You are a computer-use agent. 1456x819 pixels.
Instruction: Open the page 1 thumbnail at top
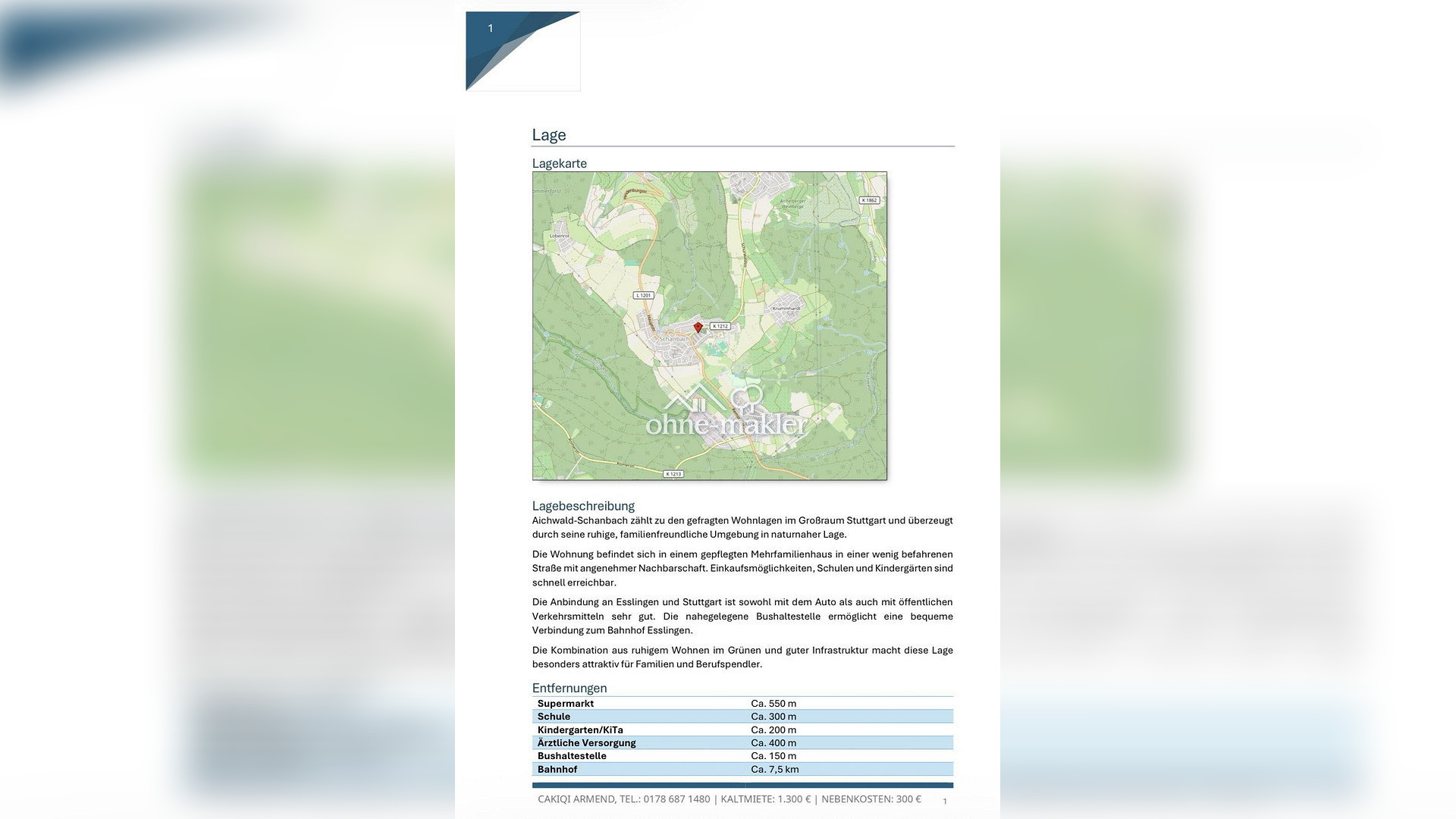523,52
